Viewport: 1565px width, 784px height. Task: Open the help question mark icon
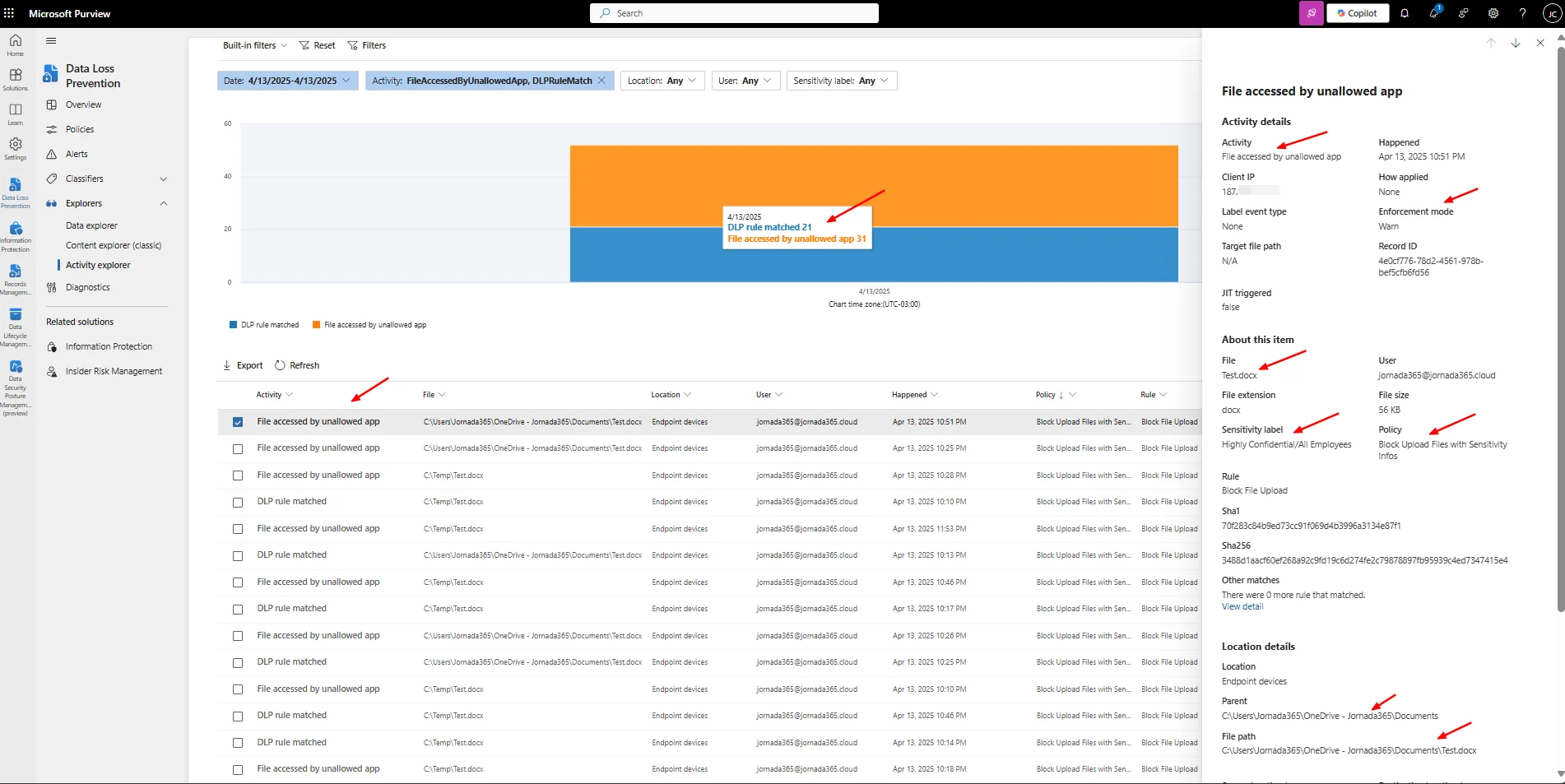tap(1522, 13)
